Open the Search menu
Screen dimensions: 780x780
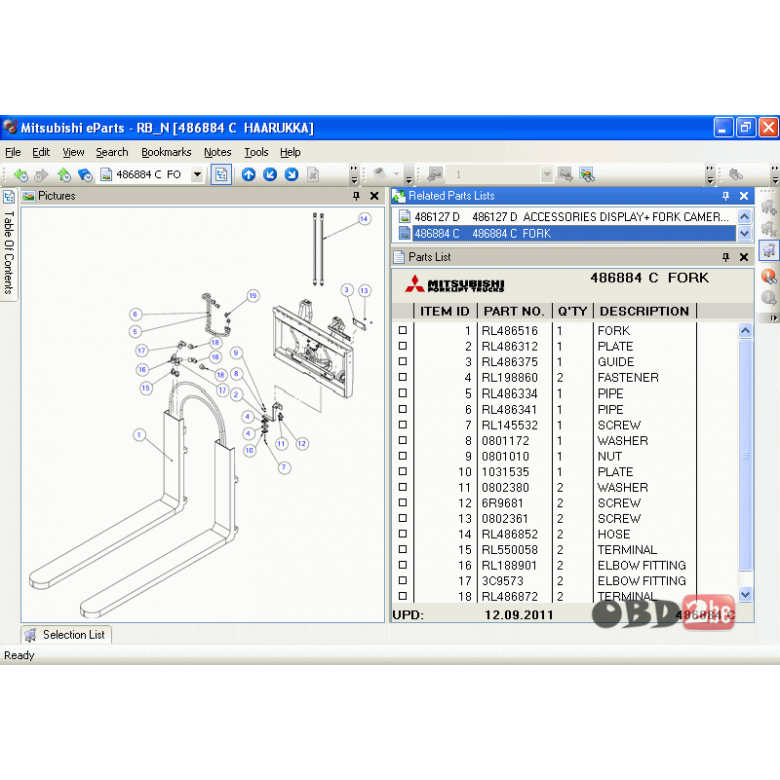pos(112,152)
